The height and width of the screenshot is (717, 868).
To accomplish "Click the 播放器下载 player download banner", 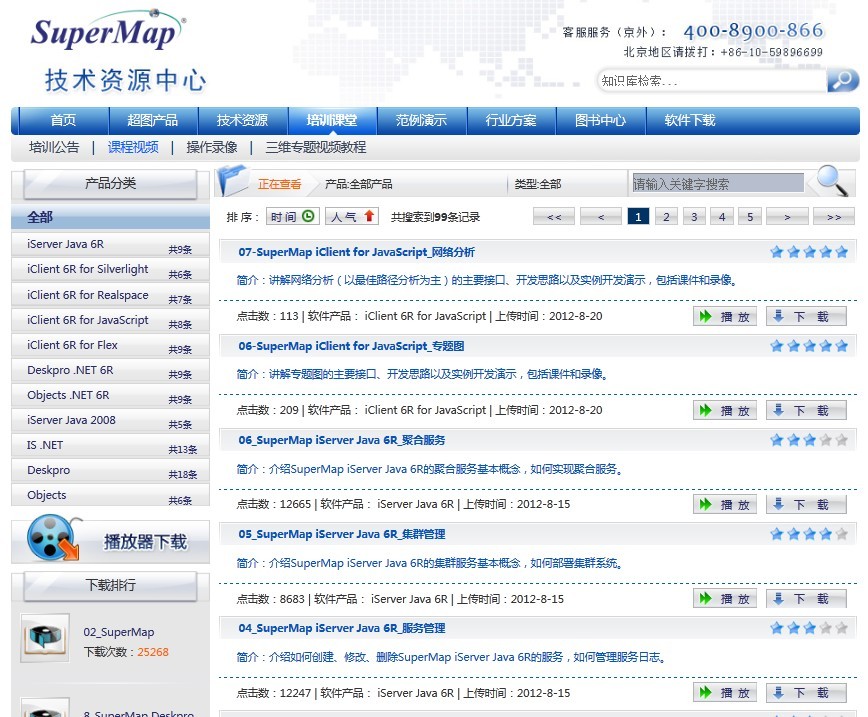I will click(x=111, y=540).
